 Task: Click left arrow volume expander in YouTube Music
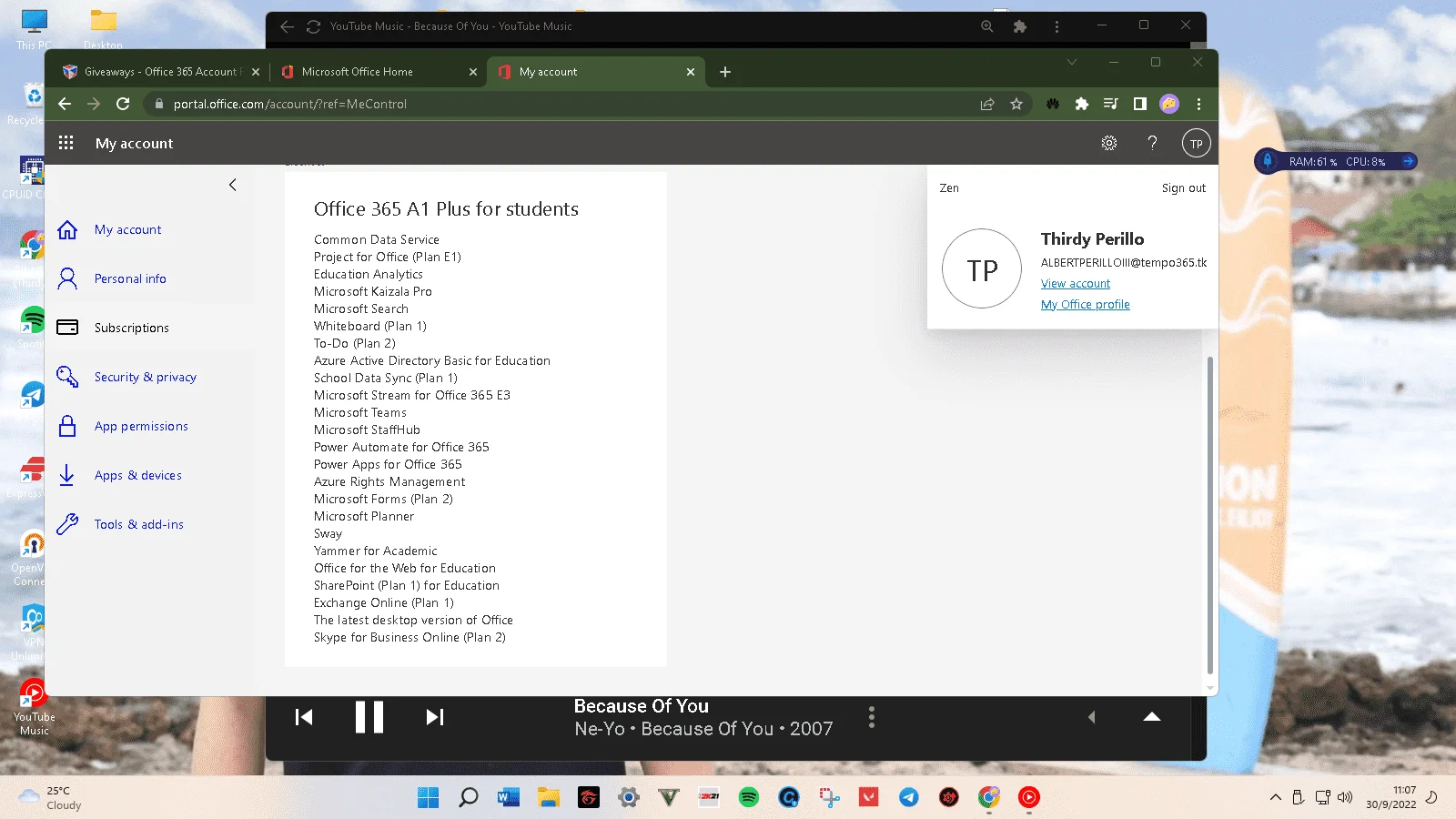1091,717
